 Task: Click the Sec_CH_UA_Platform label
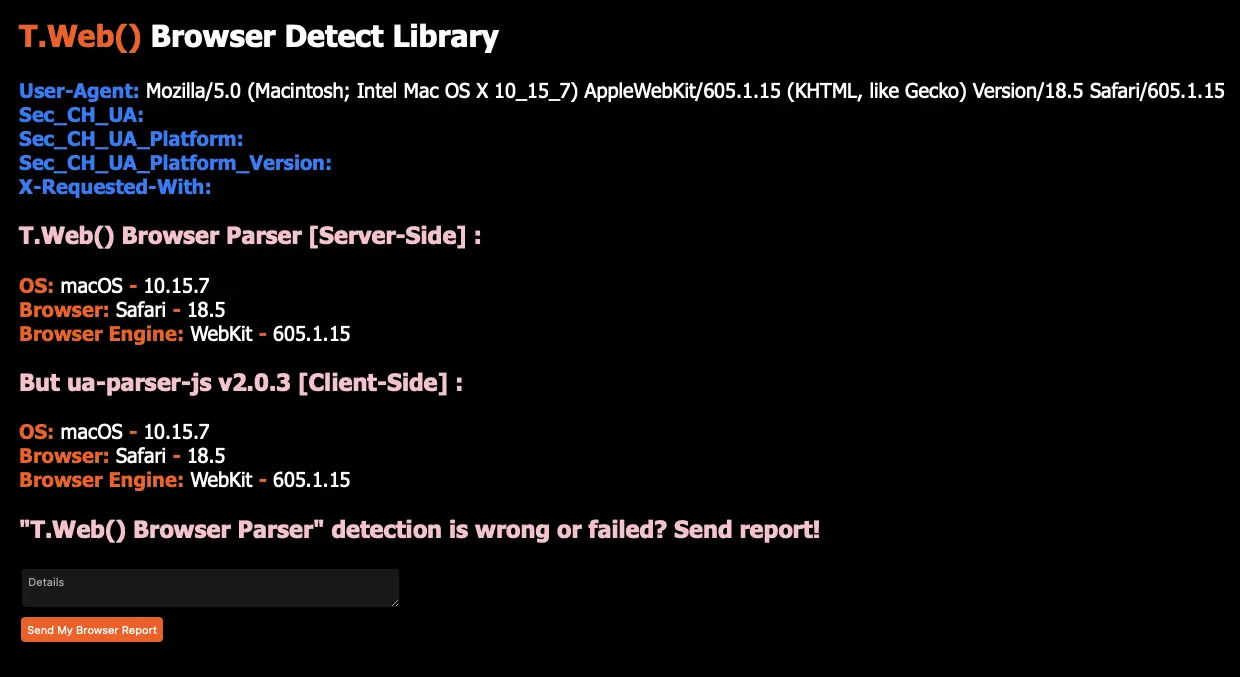click(131, 139)
